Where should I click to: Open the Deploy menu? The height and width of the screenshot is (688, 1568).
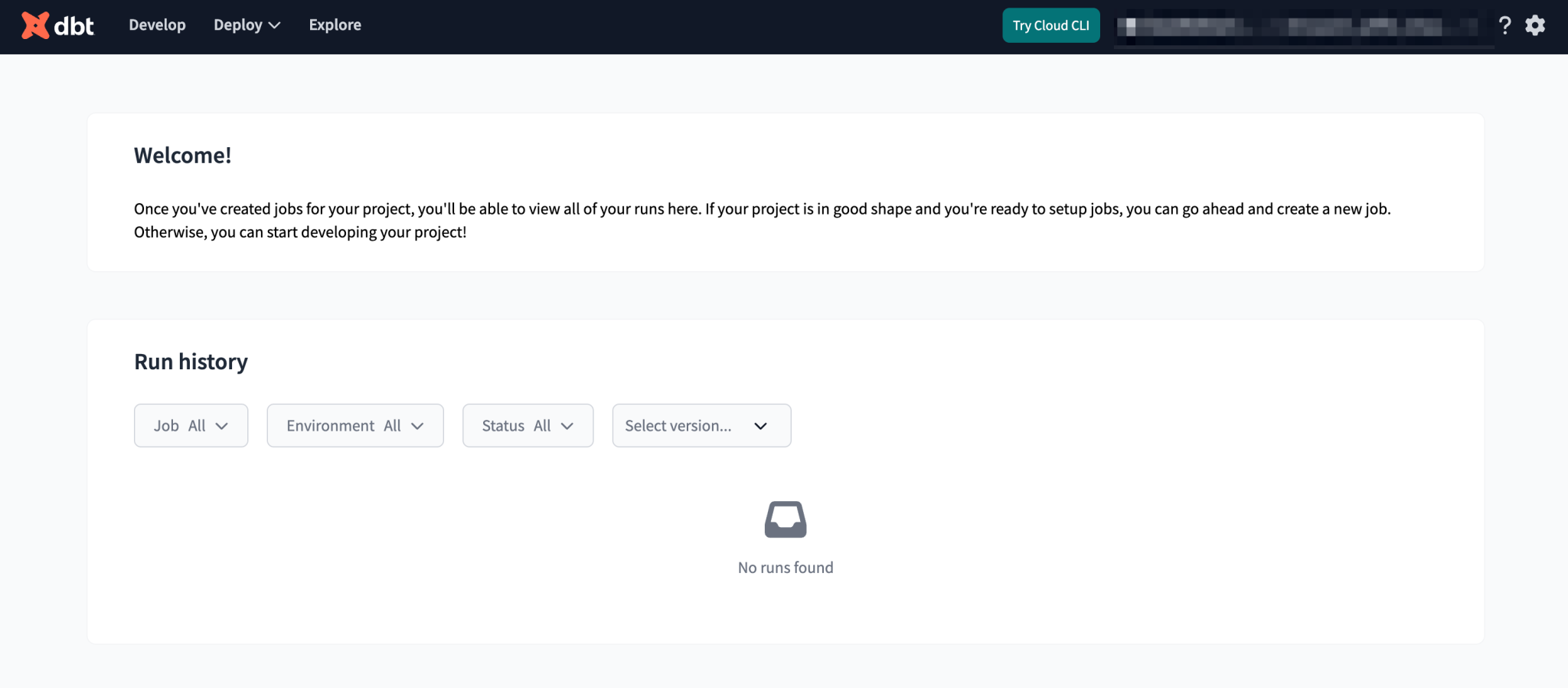[x=238, y=25]
